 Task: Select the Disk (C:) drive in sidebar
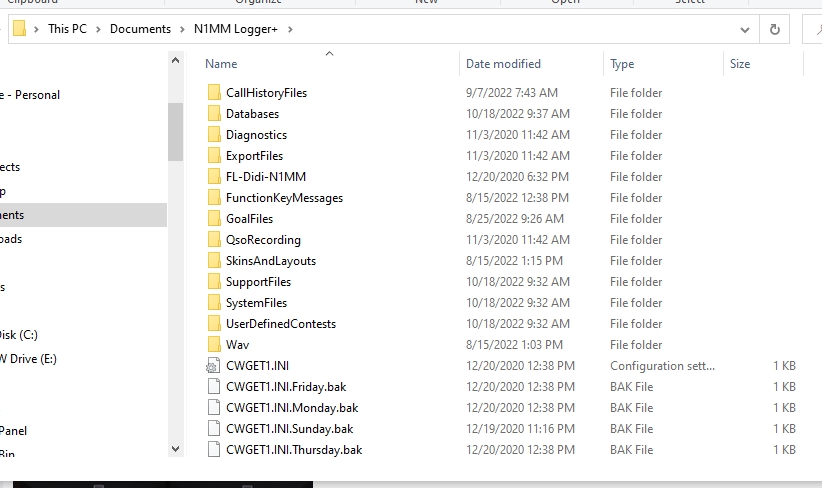[19, 334]
